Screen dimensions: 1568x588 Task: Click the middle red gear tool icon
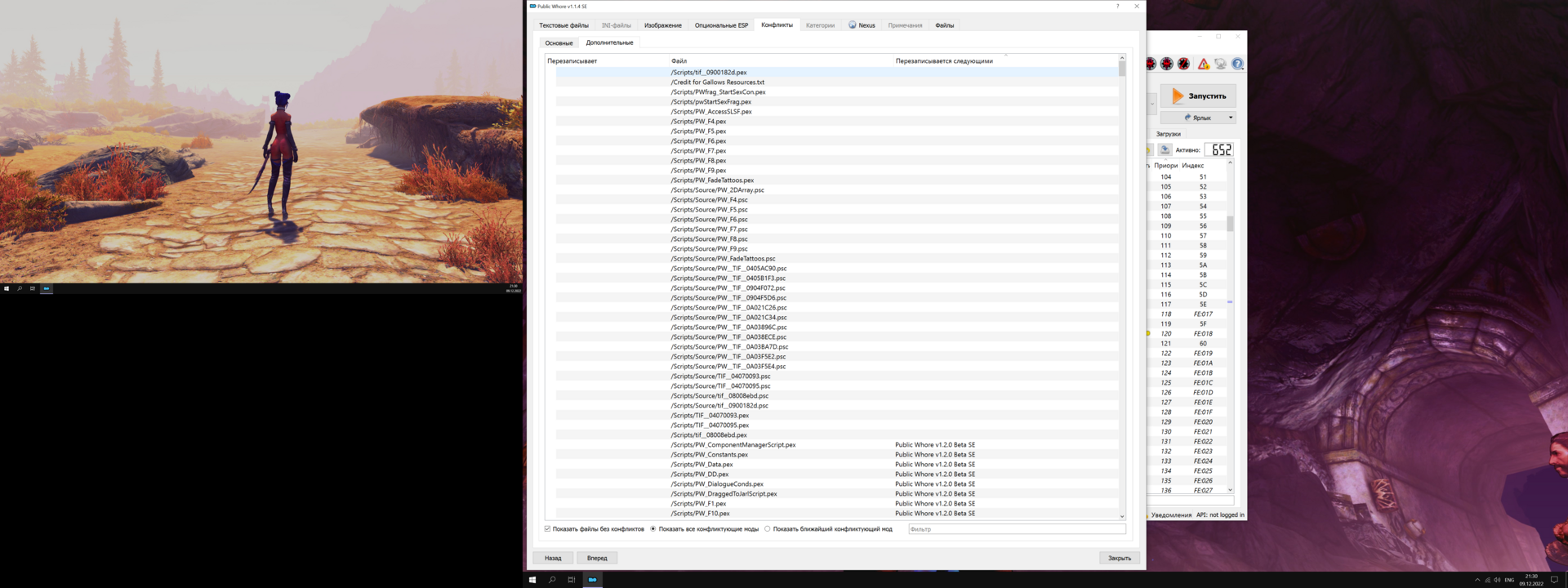(1167, 64)
